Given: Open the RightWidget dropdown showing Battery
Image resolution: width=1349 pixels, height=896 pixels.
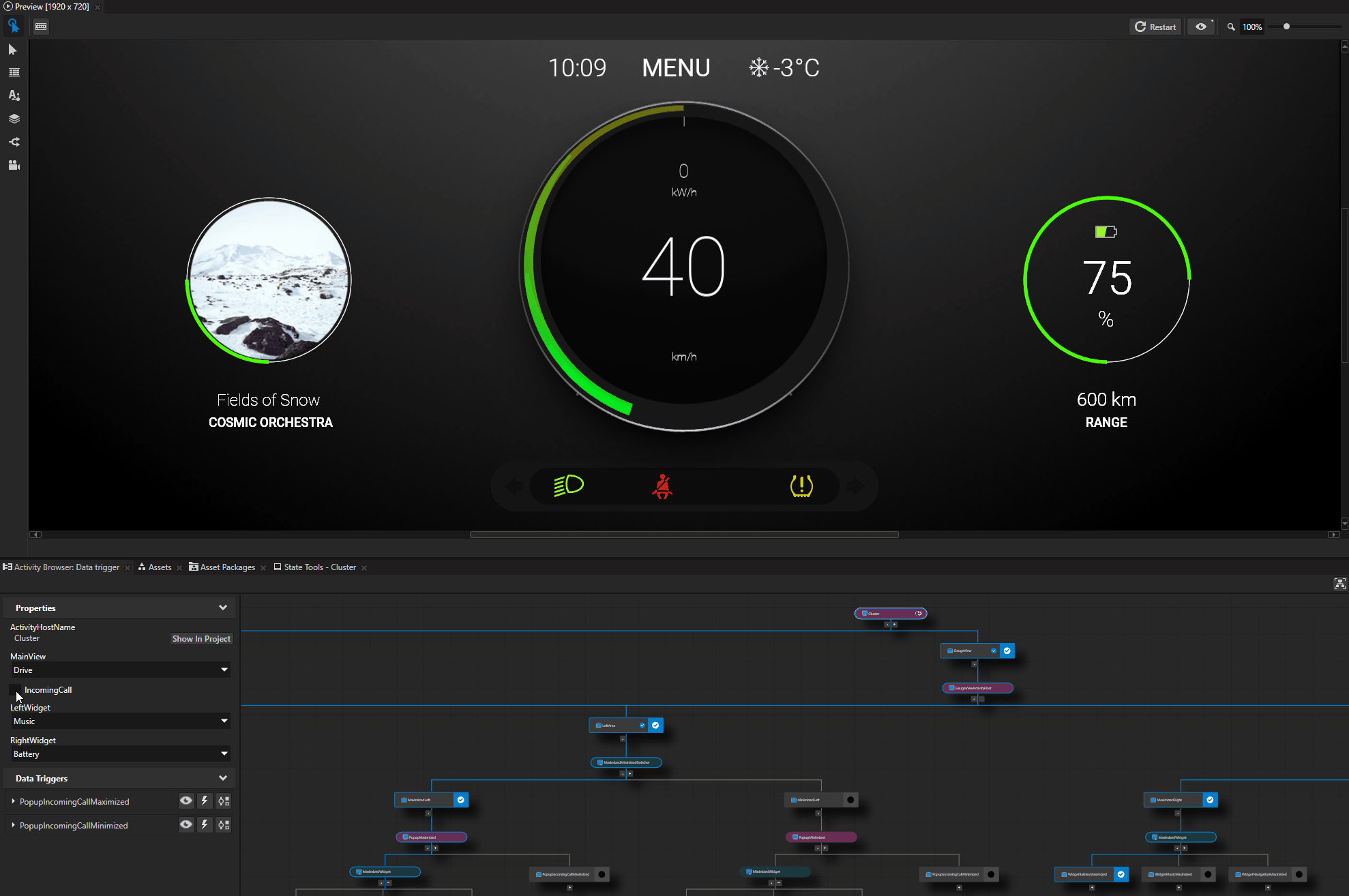Looking at the screenshot, I should coord(120,754).
